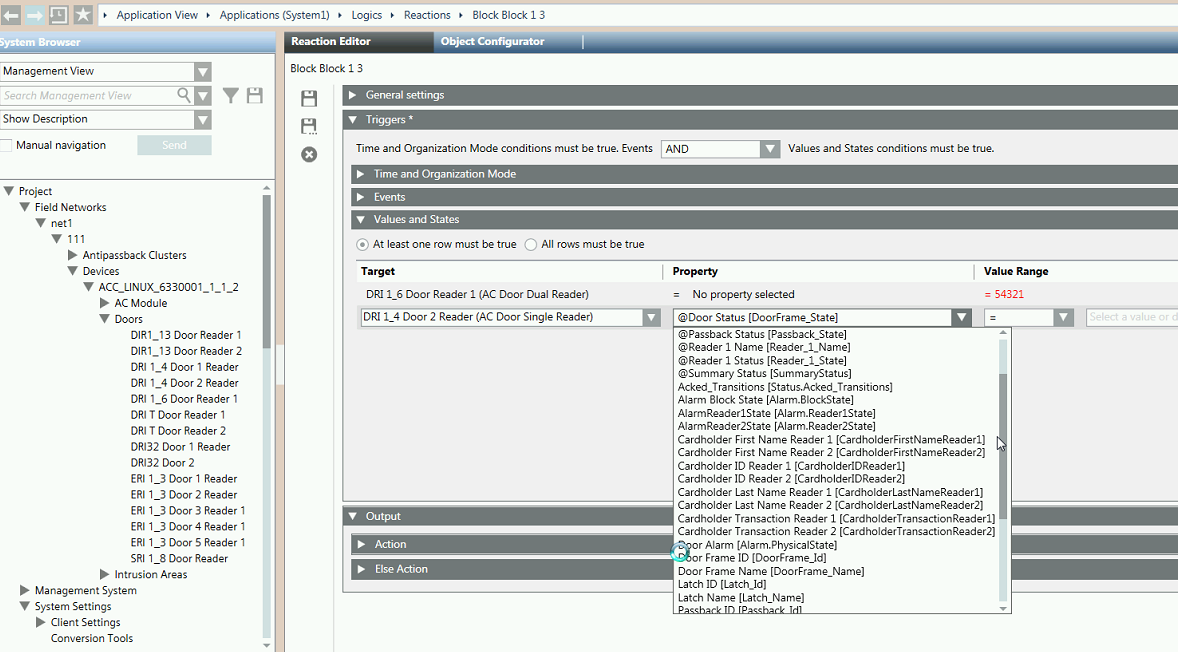Discard changes using the circled X icon
This screenshot has width=1178, height=652.
point(309,155)
